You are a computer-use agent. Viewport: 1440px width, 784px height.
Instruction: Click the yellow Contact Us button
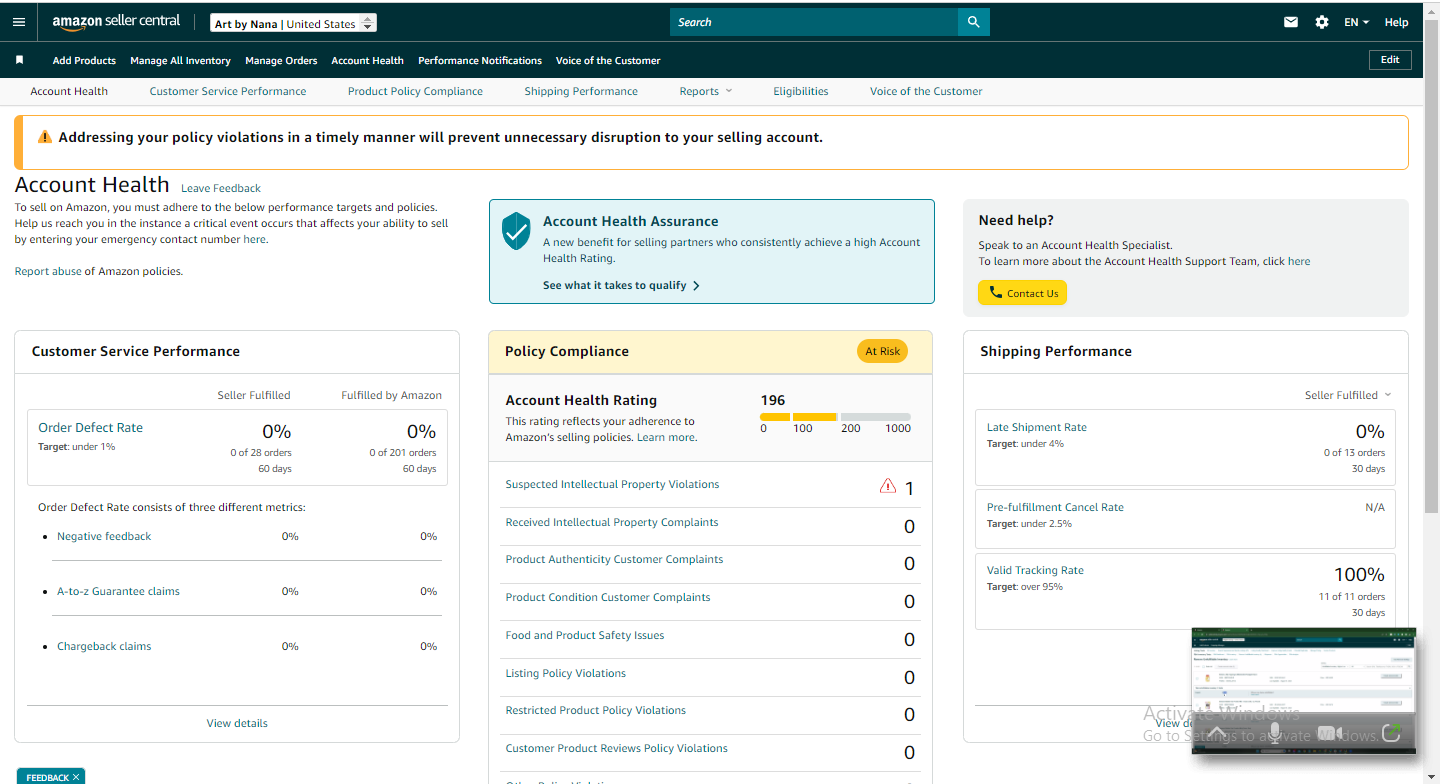pyautogui.click(x=1022, y=293)
